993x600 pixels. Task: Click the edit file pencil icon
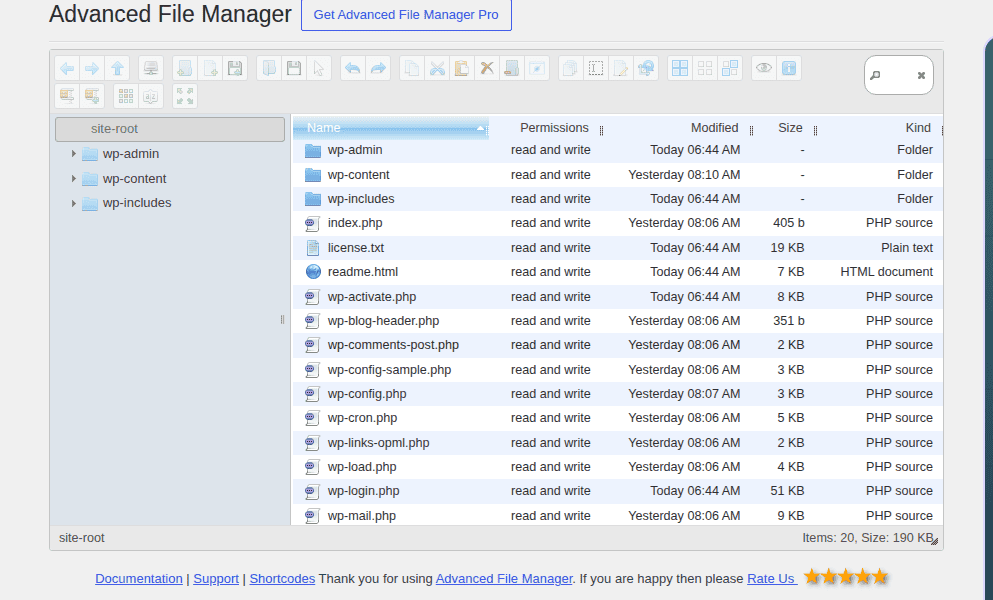point(621,68)
